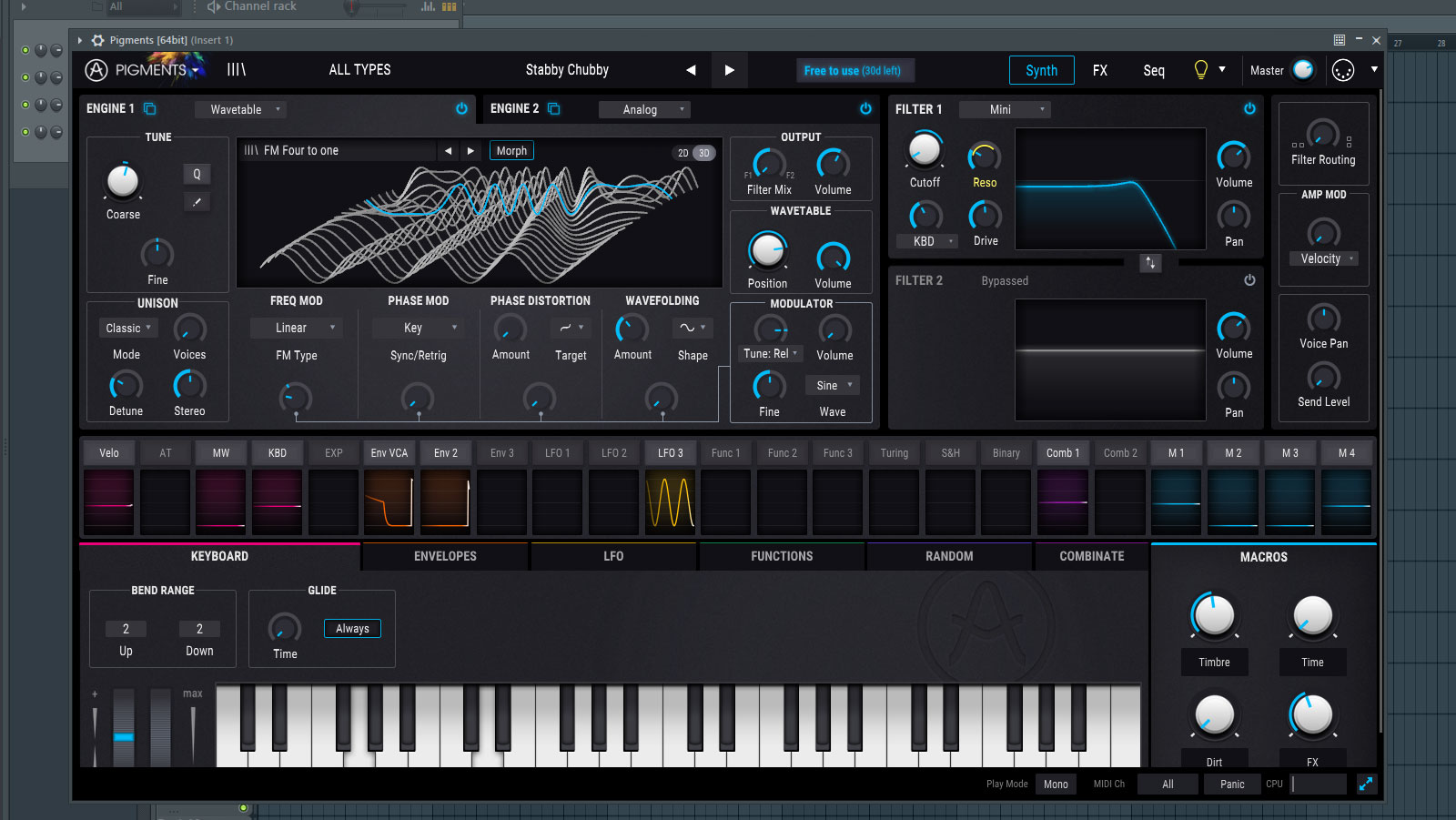Click the Glide Time knob

[x=285, y=629]
